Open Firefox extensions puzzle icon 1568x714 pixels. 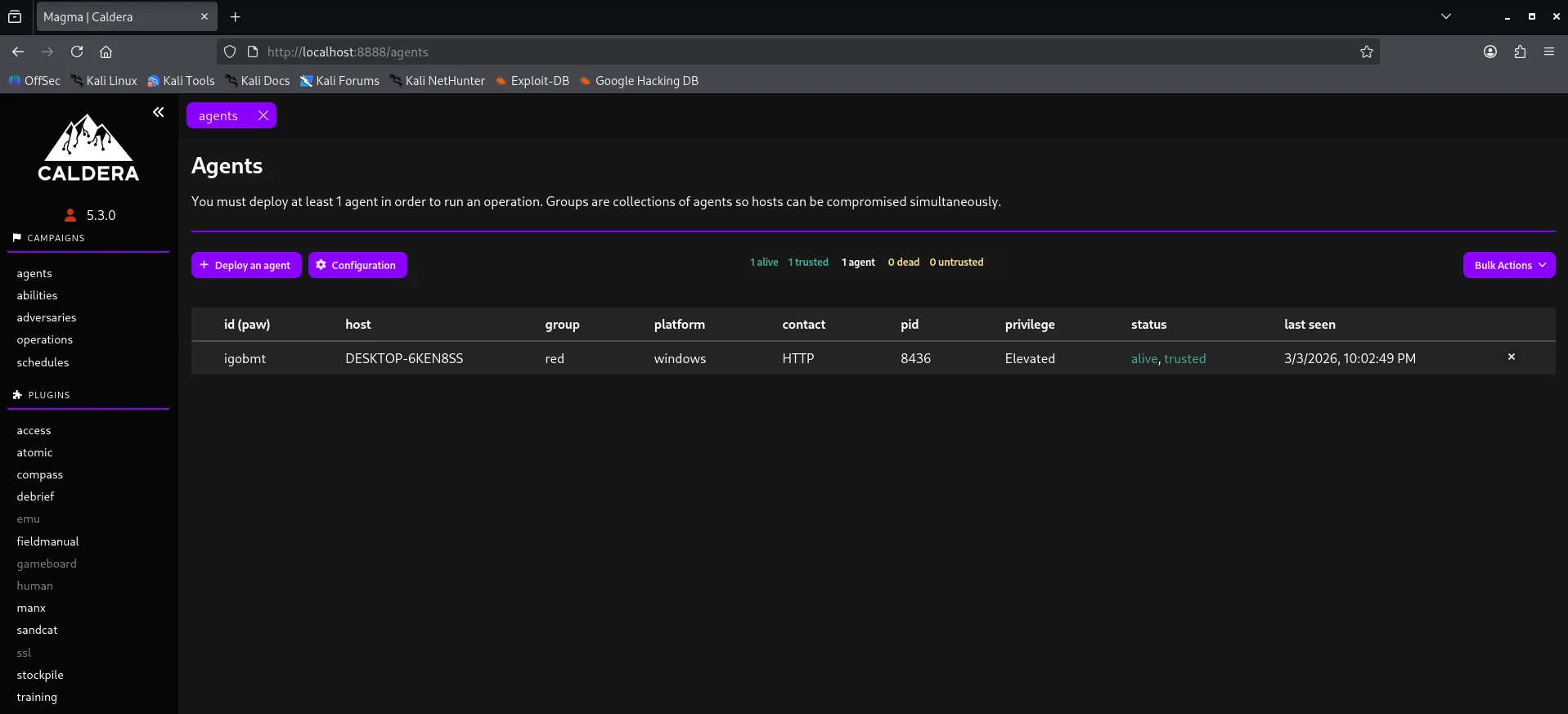1520,52
